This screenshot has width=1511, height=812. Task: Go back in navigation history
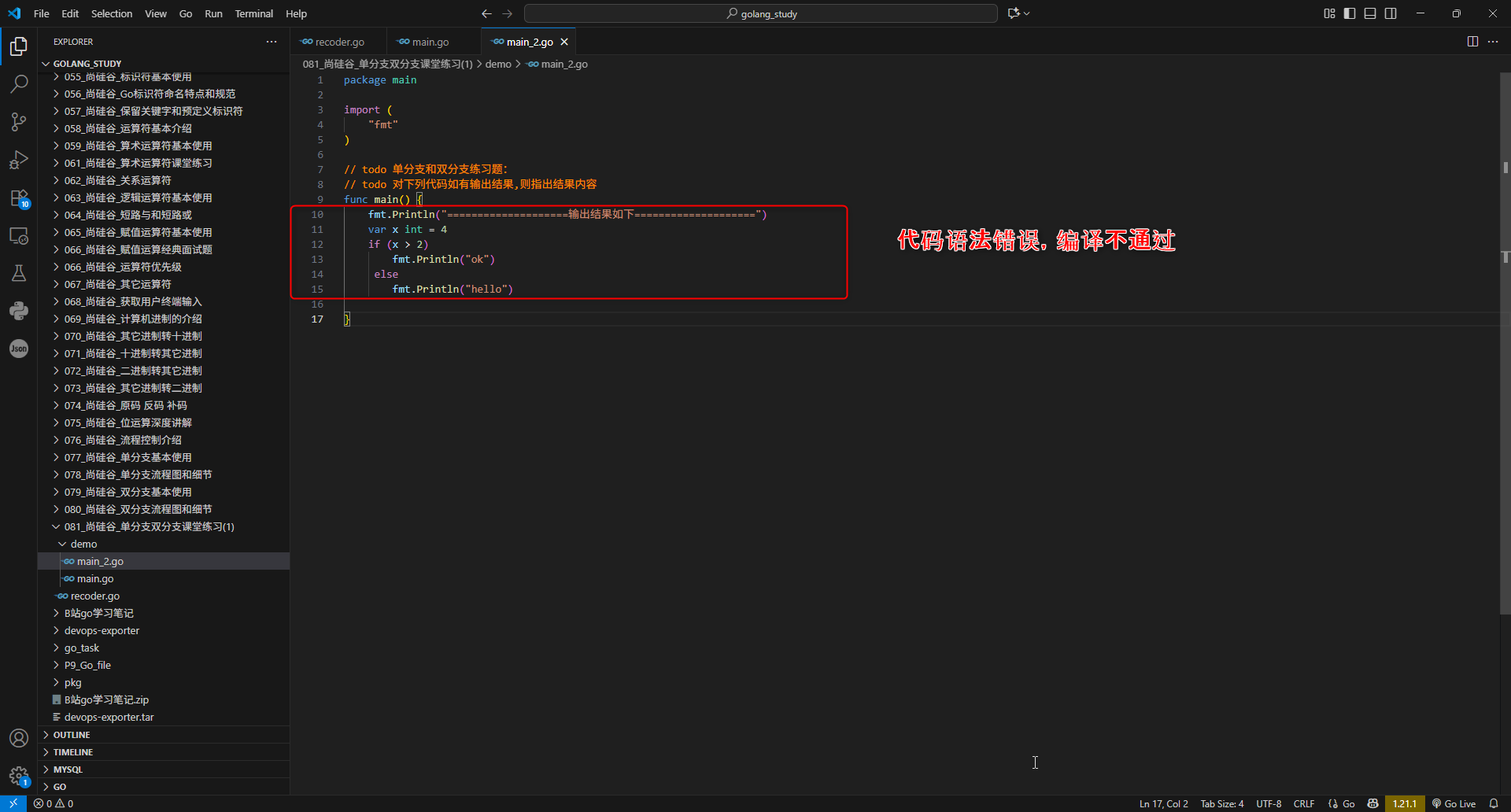coord(486,13)
